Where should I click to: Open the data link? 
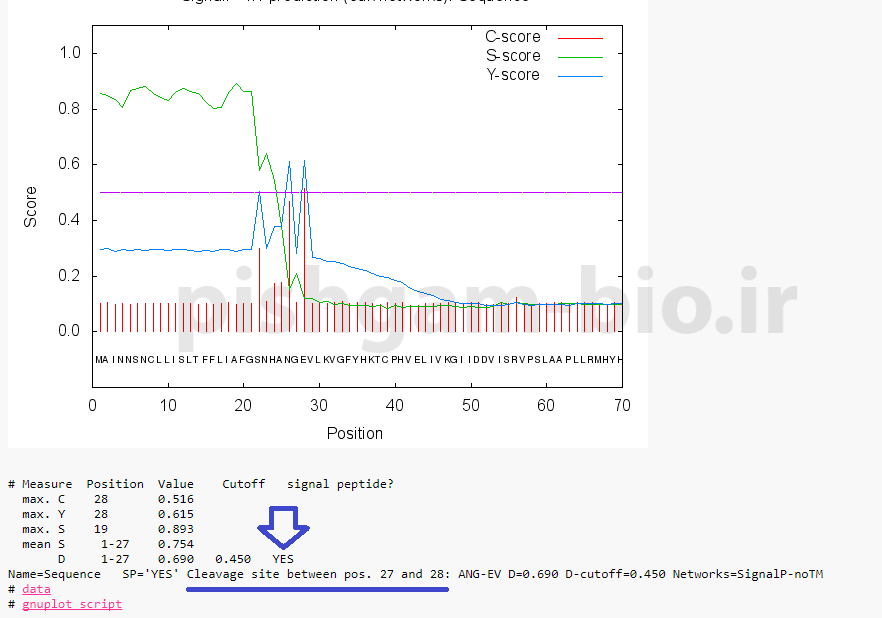36,590
